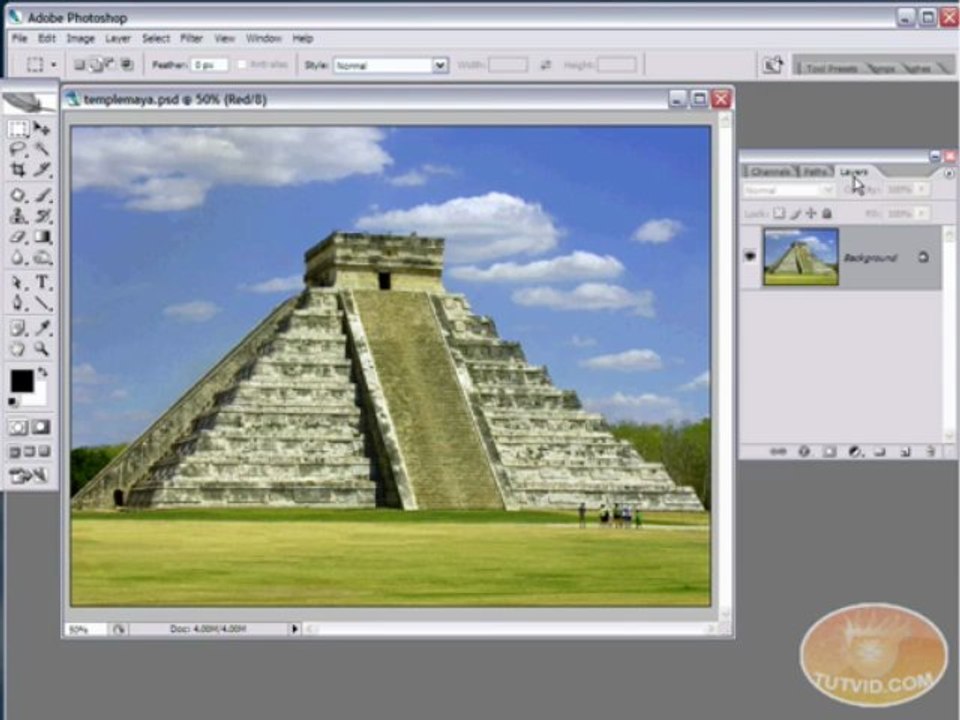Hide the Background layer with eye icon
960x720 pixels.
click(x=750, y=256)
